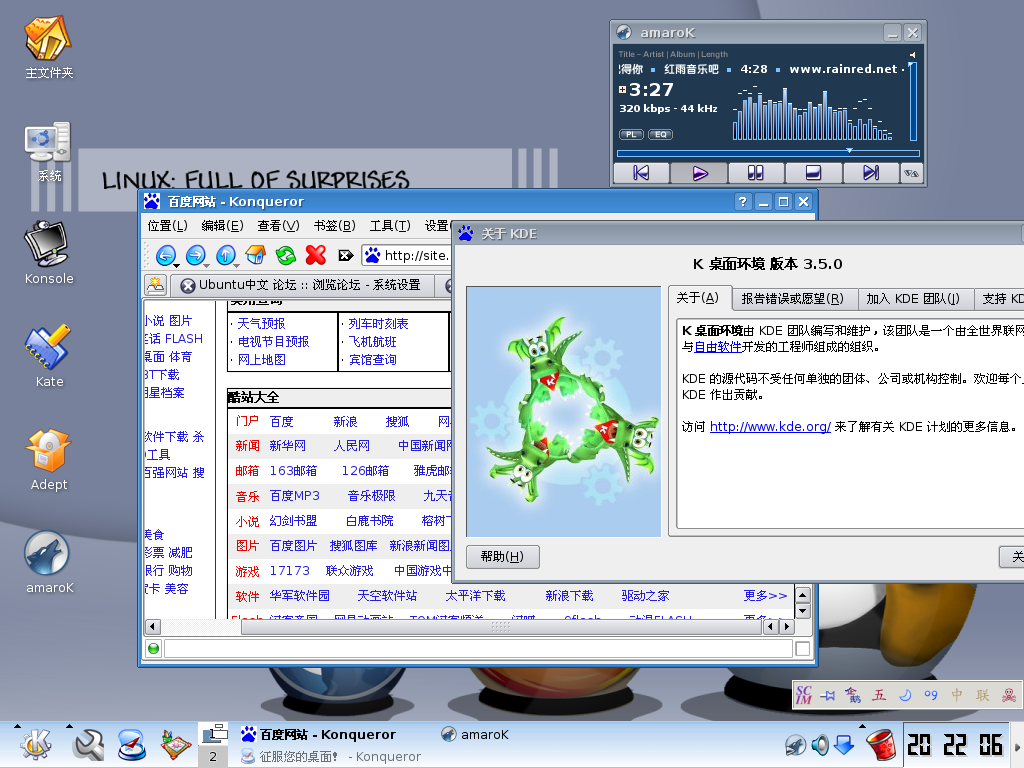Viewport: 1024px width, 768px height.
Task: Toggle the amaroK time display mode indicator
Action: pyautogui.click(x=622, y=89)
